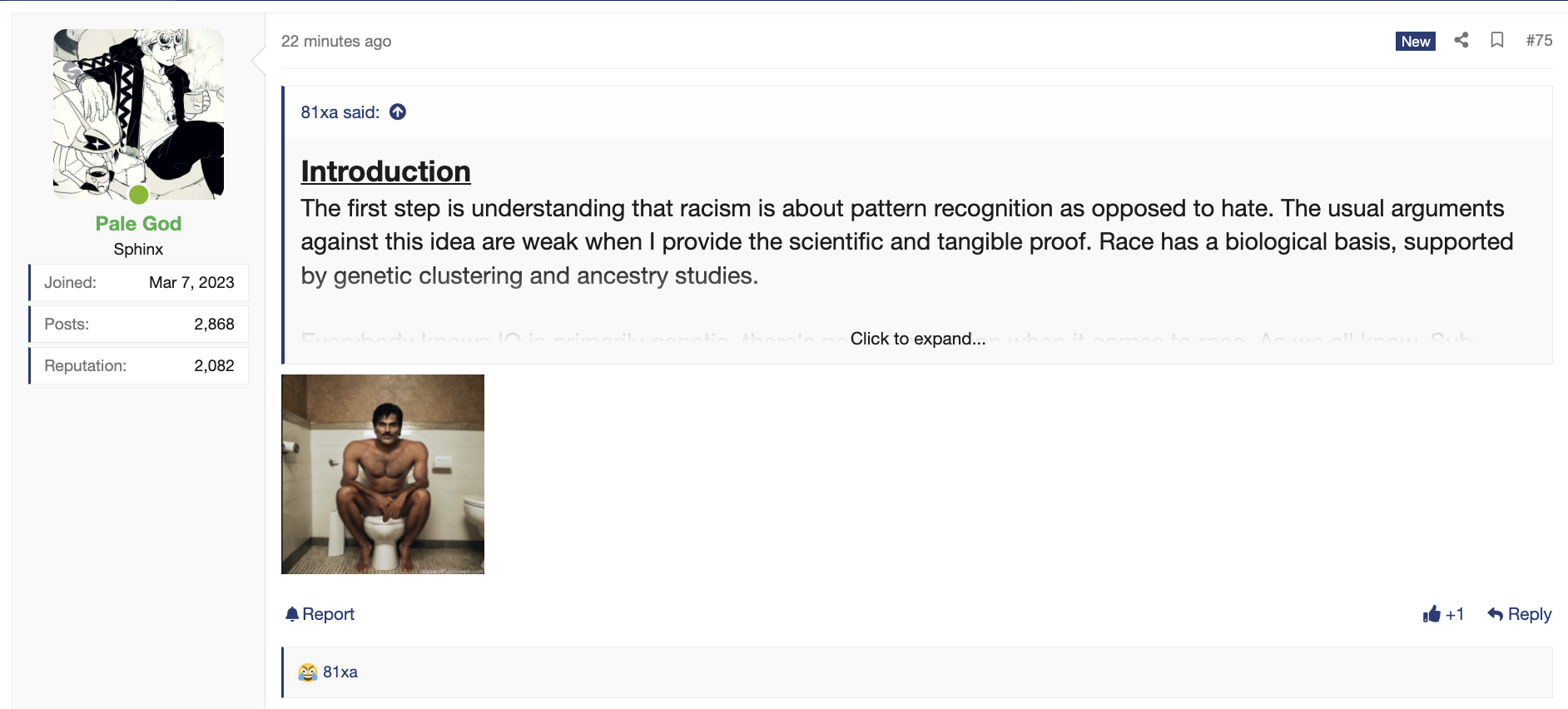Click the +1 like button text
The width and height of the screenshot is (1568, 709).
[x=1455, y=614]
